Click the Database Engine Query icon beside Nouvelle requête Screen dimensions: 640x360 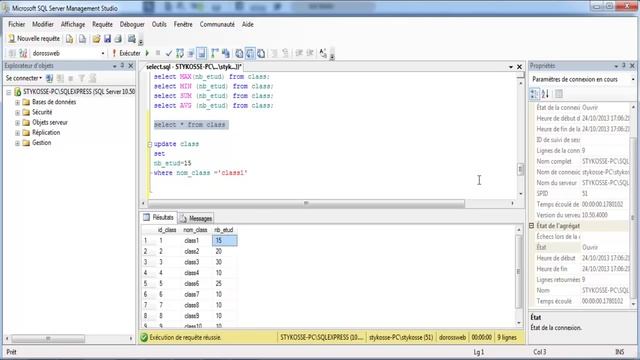coord(69,39)
